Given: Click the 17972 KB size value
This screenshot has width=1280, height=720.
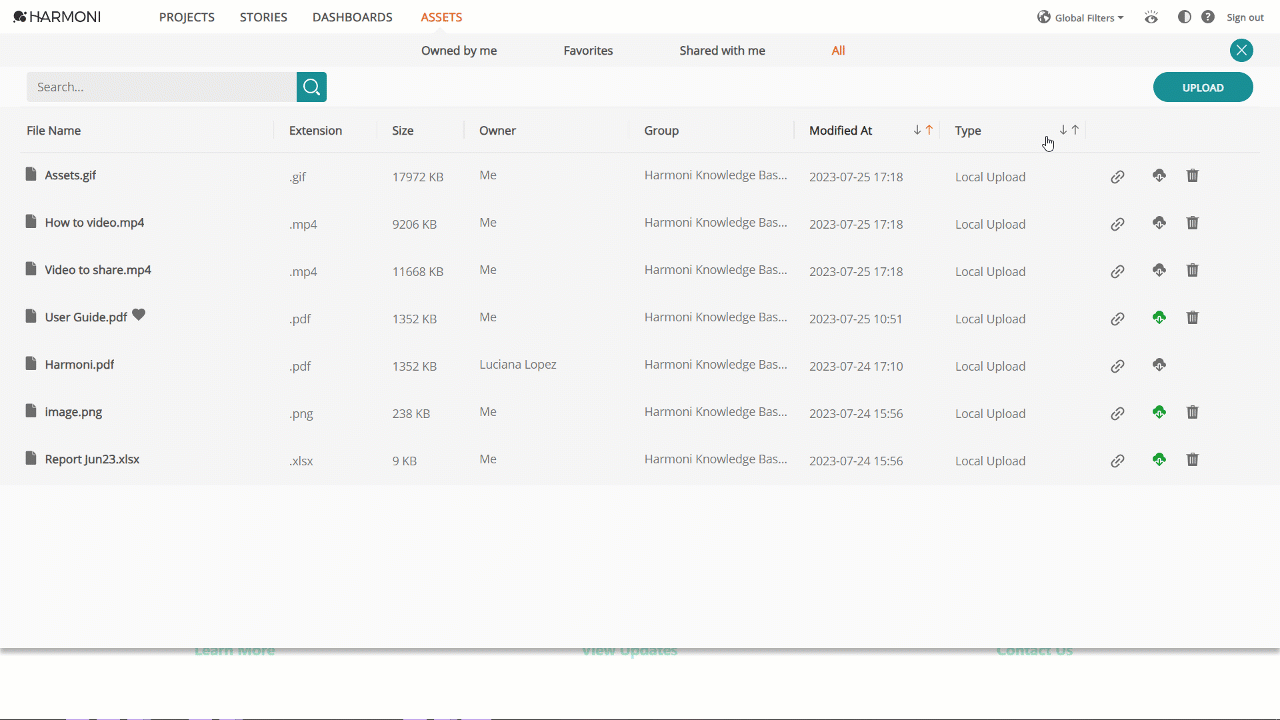Looking at the screenshot, I should [x=418, y=177].
